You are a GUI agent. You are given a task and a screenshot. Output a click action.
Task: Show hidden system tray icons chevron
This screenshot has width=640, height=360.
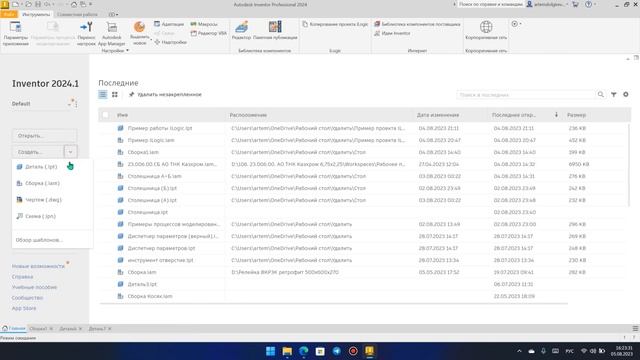click(519, 351)
